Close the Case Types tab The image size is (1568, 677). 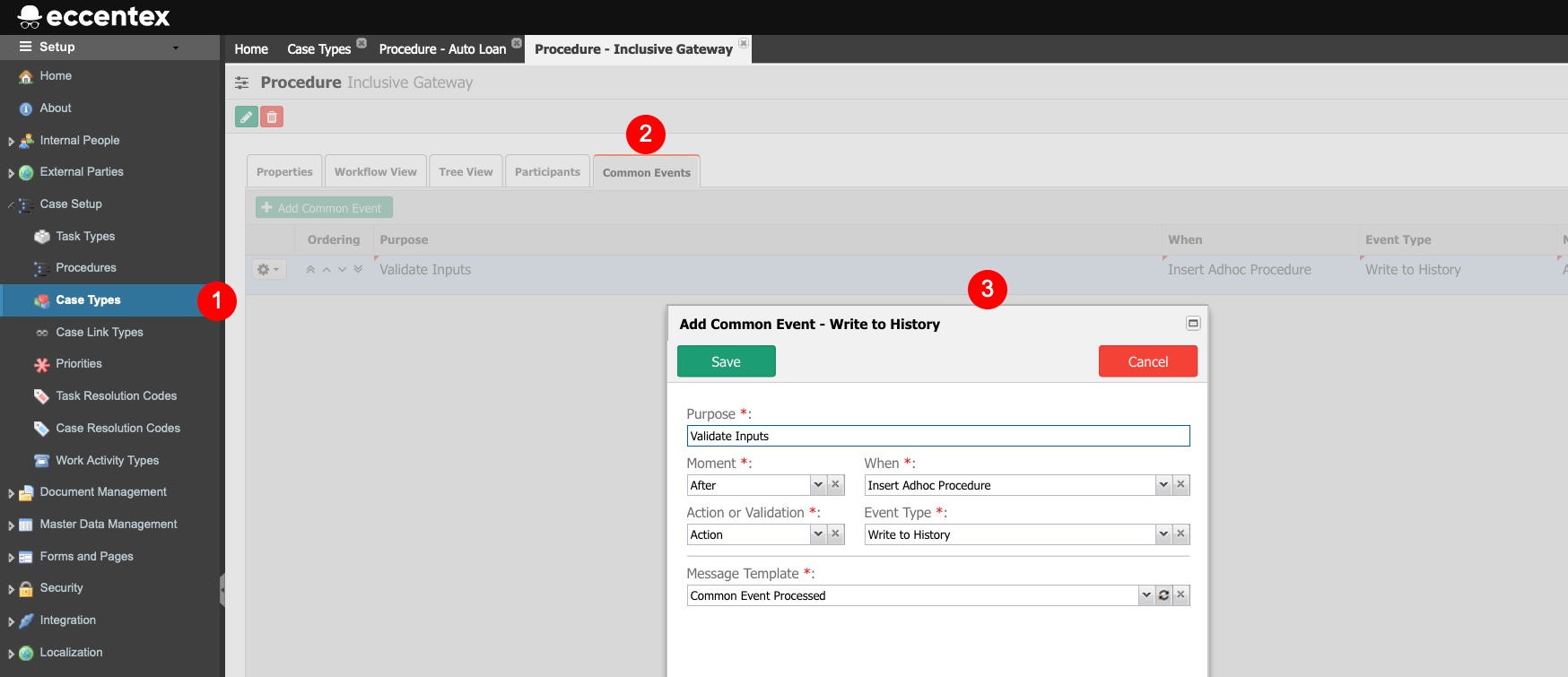(362, 43)
